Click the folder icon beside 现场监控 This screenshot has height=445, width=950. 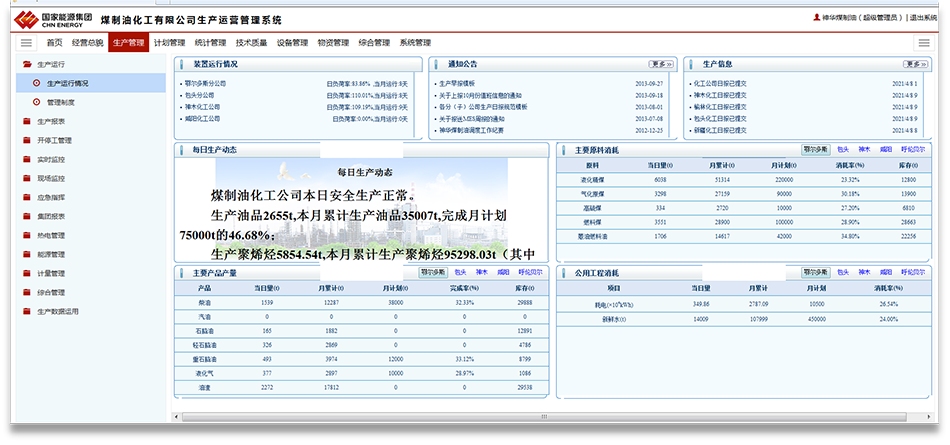click(26, 178)
